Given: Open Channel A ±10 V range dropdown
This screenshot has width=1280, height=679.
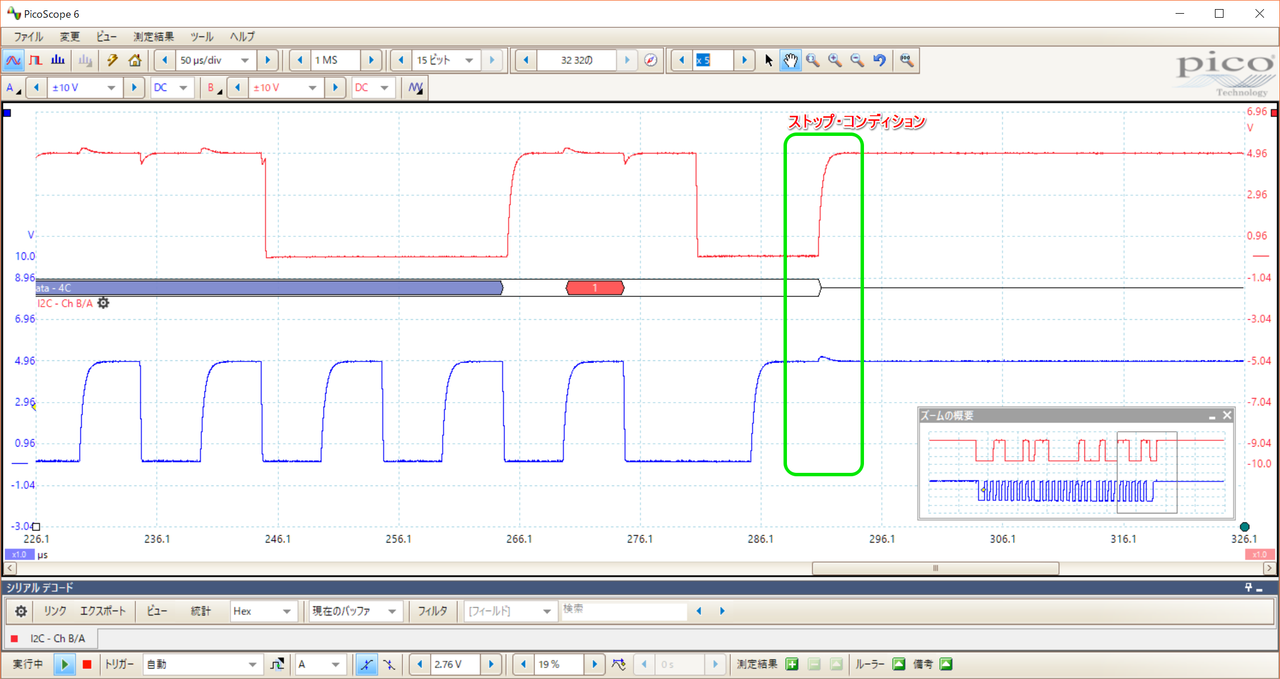Looking at the screenshot, I should tap(111, 88).
